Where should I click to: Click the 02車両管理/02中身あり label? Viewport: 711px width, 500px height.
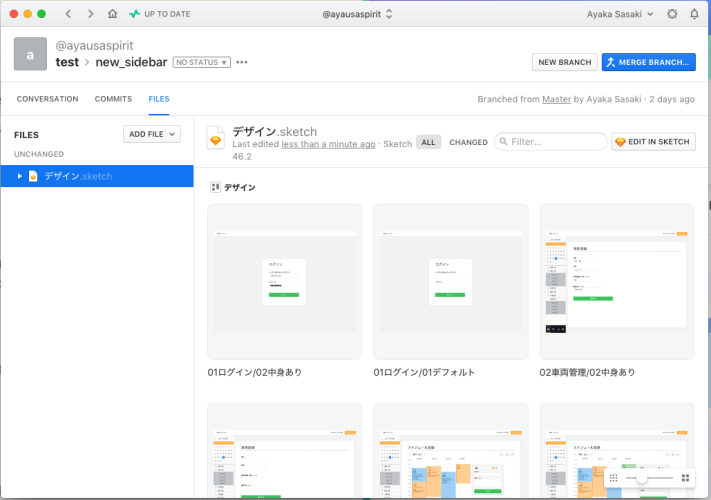point(587,373)
